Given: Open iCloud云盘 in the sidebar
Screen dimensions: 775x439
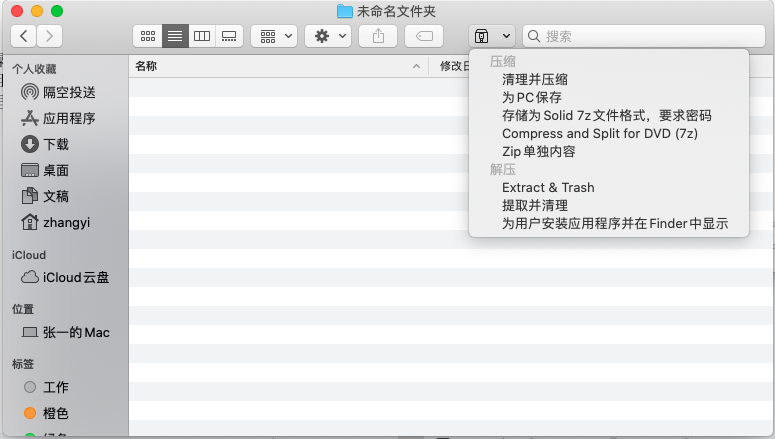Looking at the screenshot, I should [x=75, y=277].
